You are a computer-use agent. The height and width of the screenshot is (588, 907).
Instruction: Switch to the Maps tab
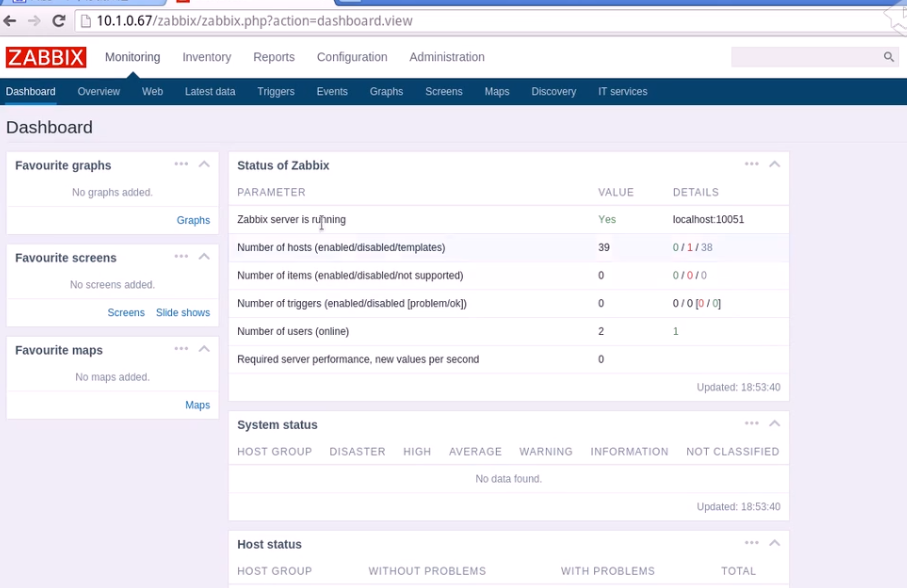pyautogui.click(x=497, y=91)
